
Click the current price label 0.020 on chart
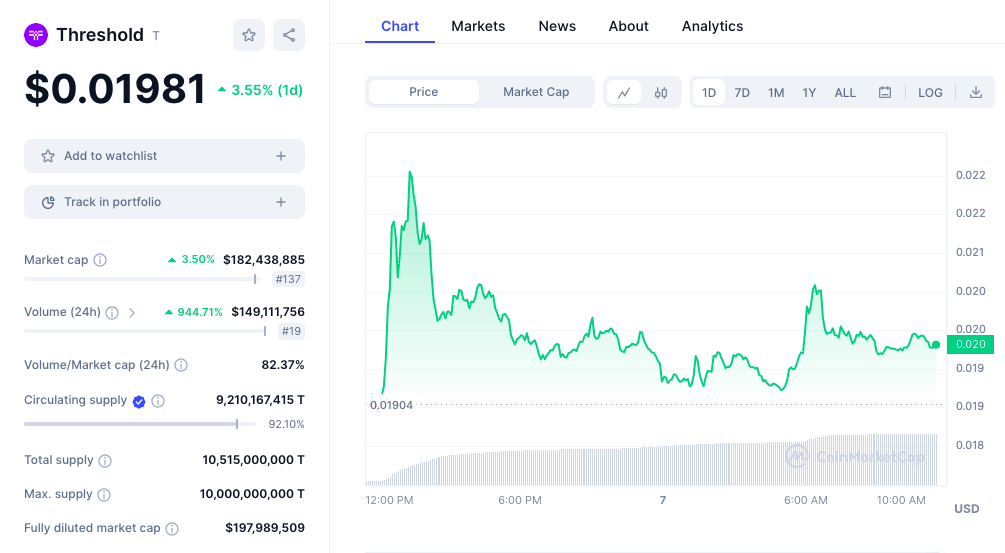tap(970, 344)
